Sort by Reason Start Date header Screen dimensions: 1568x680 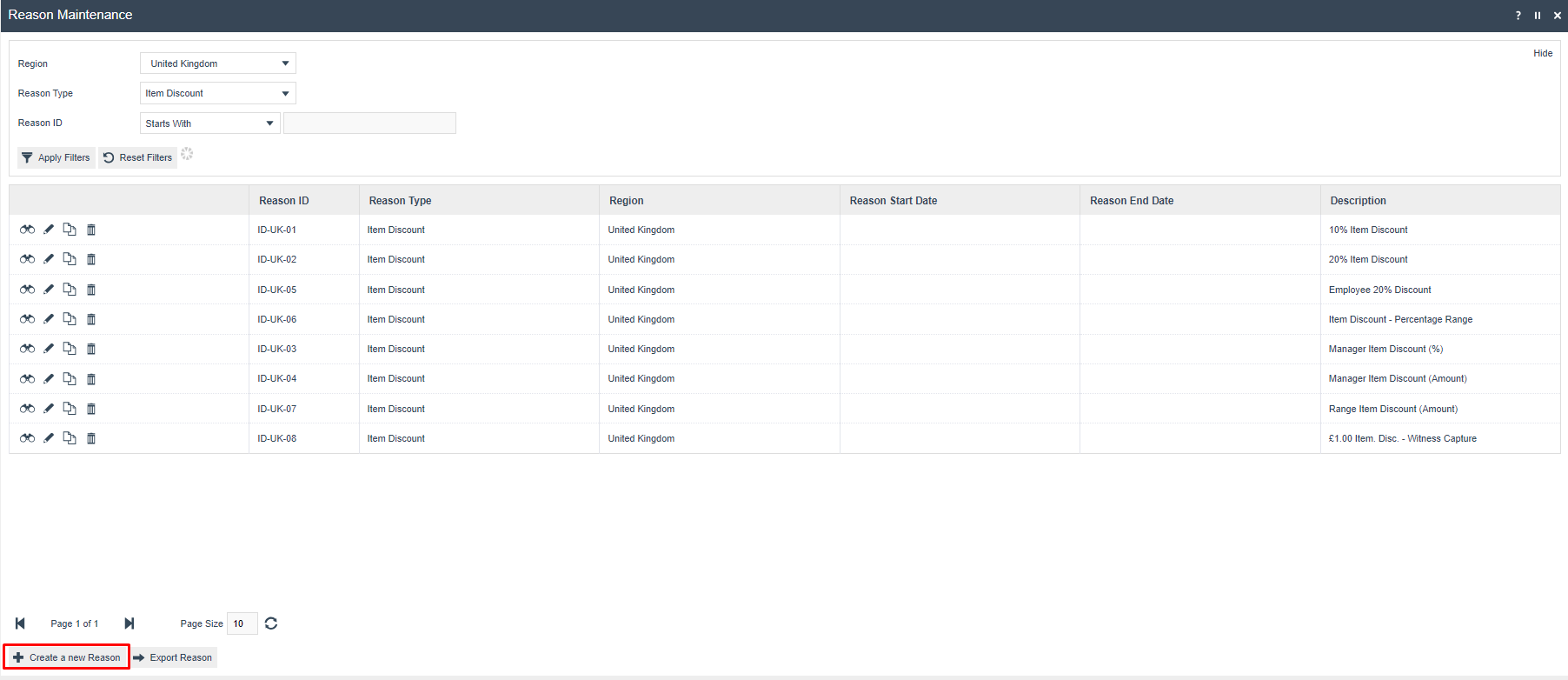(960, 200)
